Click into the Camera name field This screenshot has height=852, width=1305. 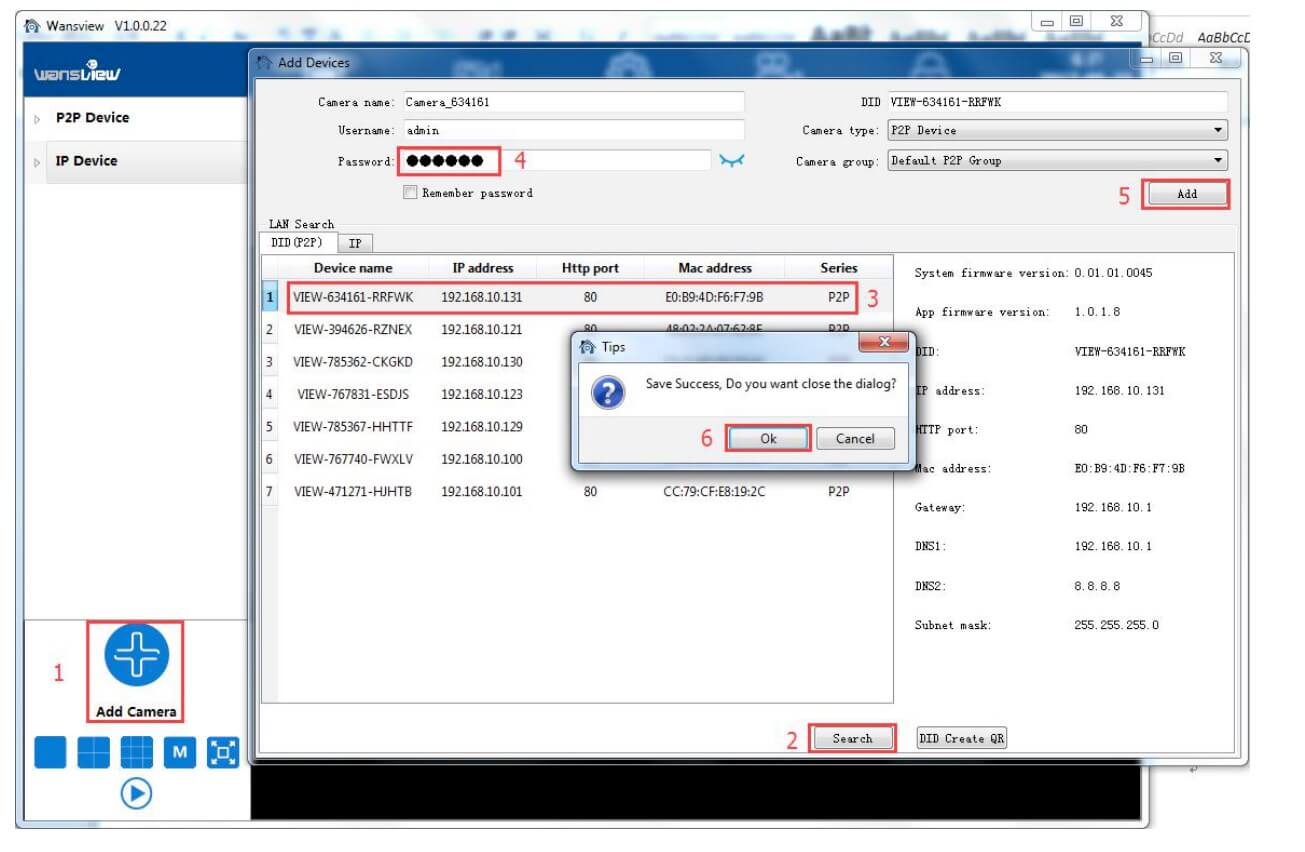click(573, 102)
